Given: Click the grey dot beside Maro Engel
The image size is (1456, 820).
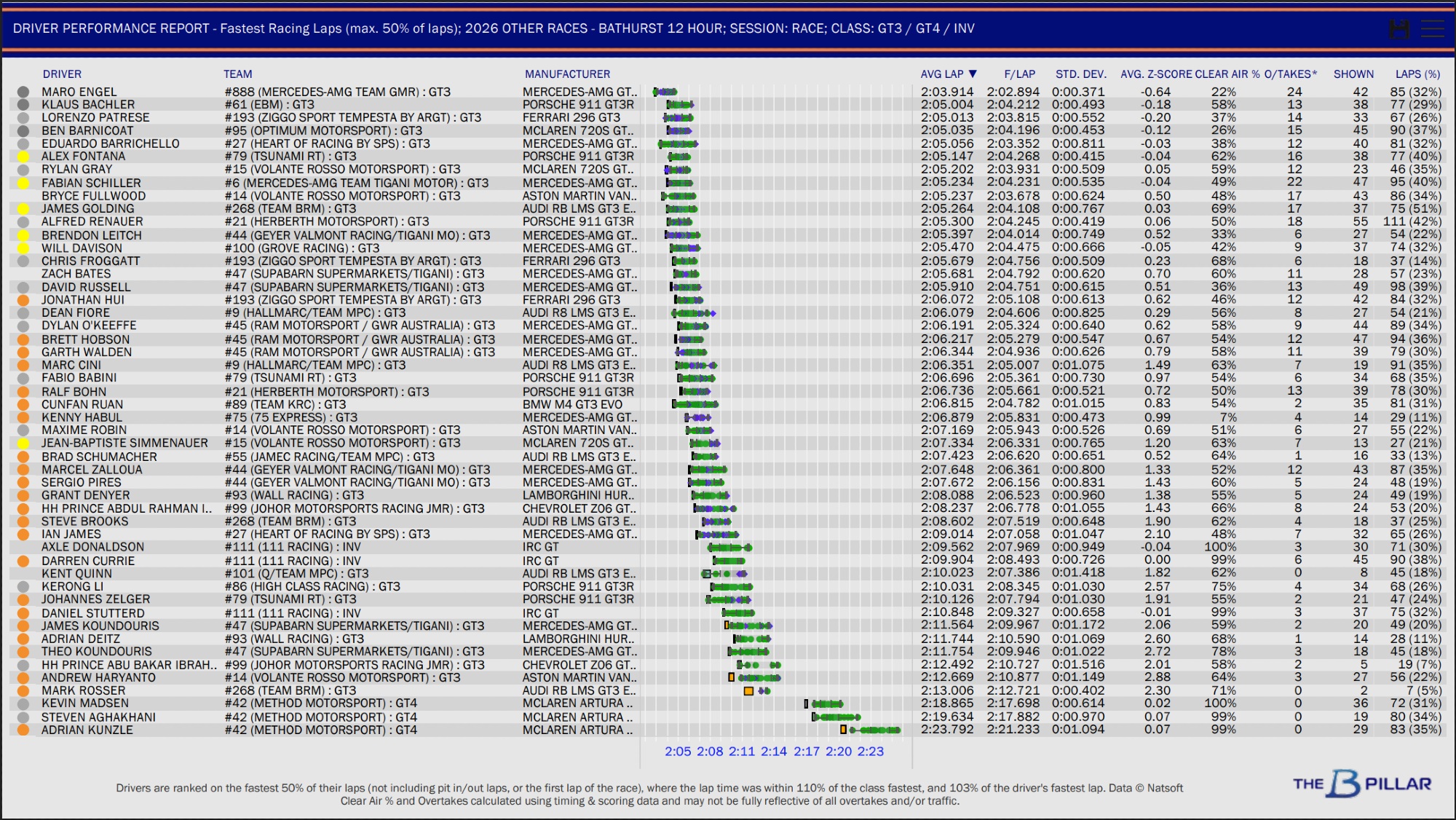Looking at the screenshot, I should (23, 92).
